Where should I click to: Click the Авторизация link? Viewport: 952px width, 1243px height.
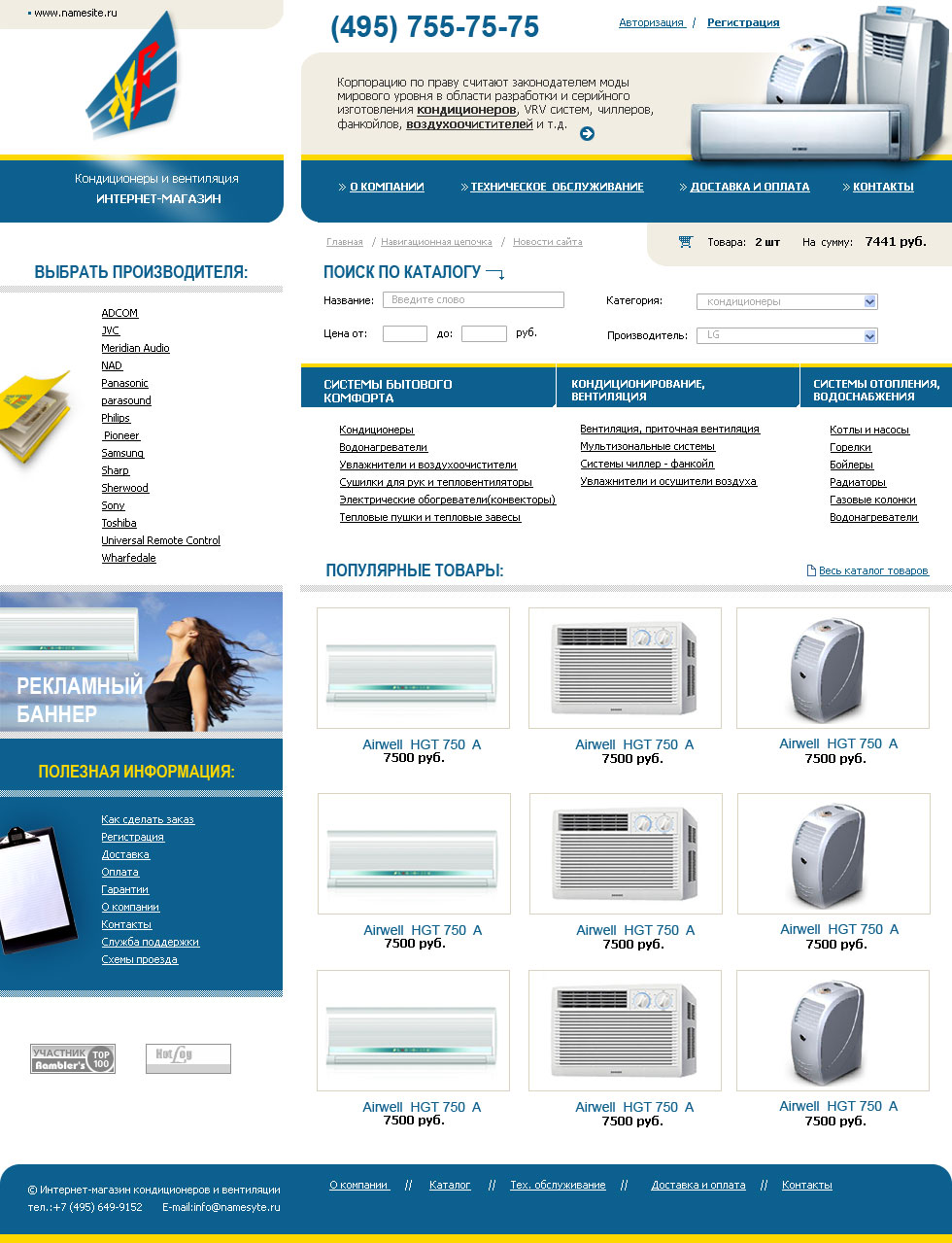click(x=652, y=22)
